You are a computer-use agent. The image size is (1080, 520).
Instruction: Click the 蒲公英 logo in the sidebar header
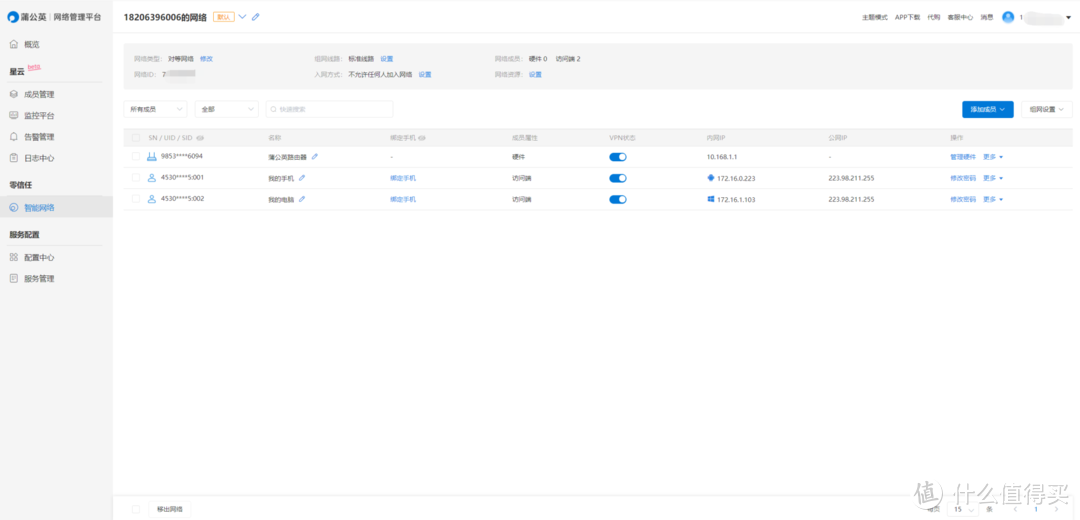tap(13, 17)
